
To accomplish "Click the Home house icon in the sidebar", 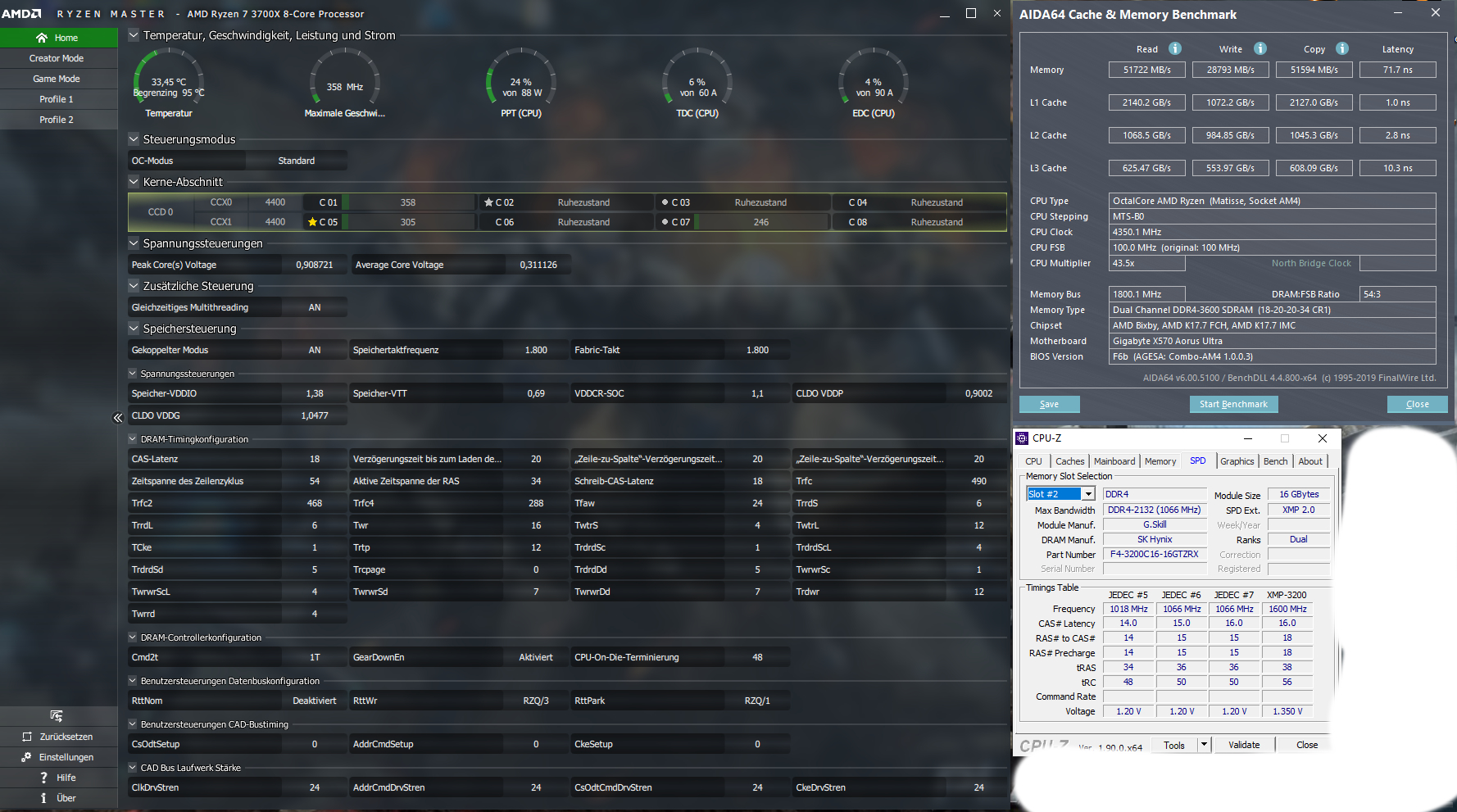I will point(42,38).
